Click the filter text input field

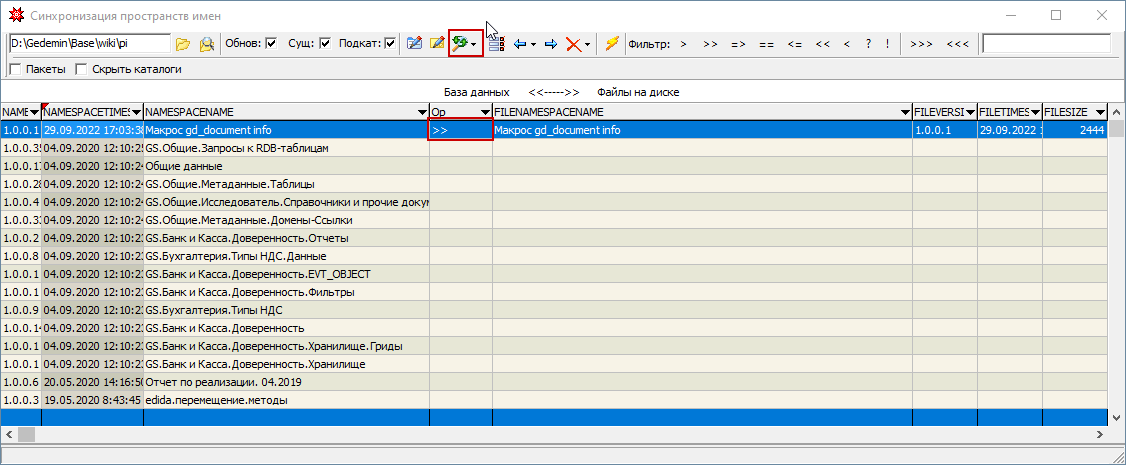point(1046,44)
